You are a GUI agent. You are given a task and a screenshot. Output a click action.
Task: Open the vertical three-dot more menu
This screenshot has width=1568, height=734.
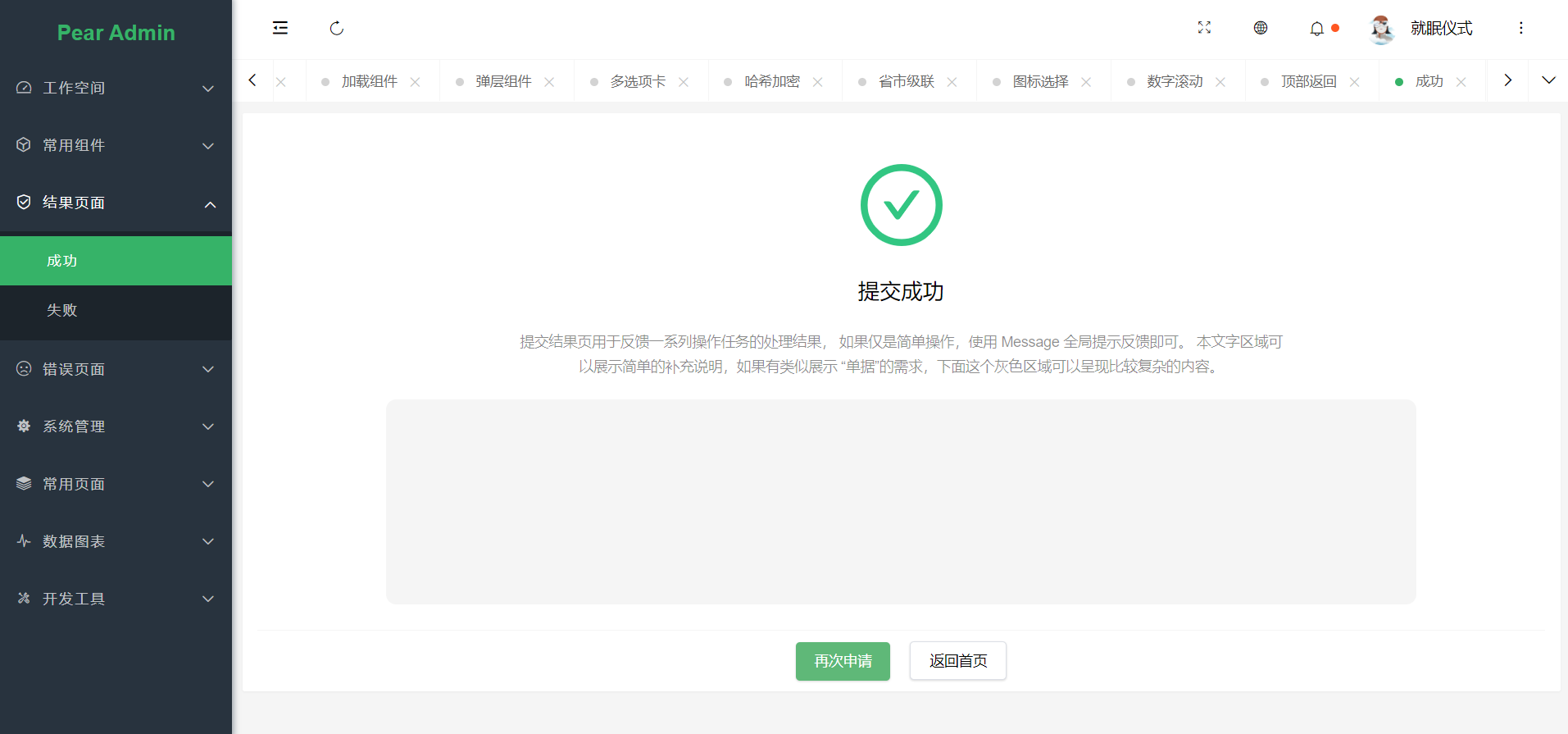pyautogui.click(x=1521, y=28)
